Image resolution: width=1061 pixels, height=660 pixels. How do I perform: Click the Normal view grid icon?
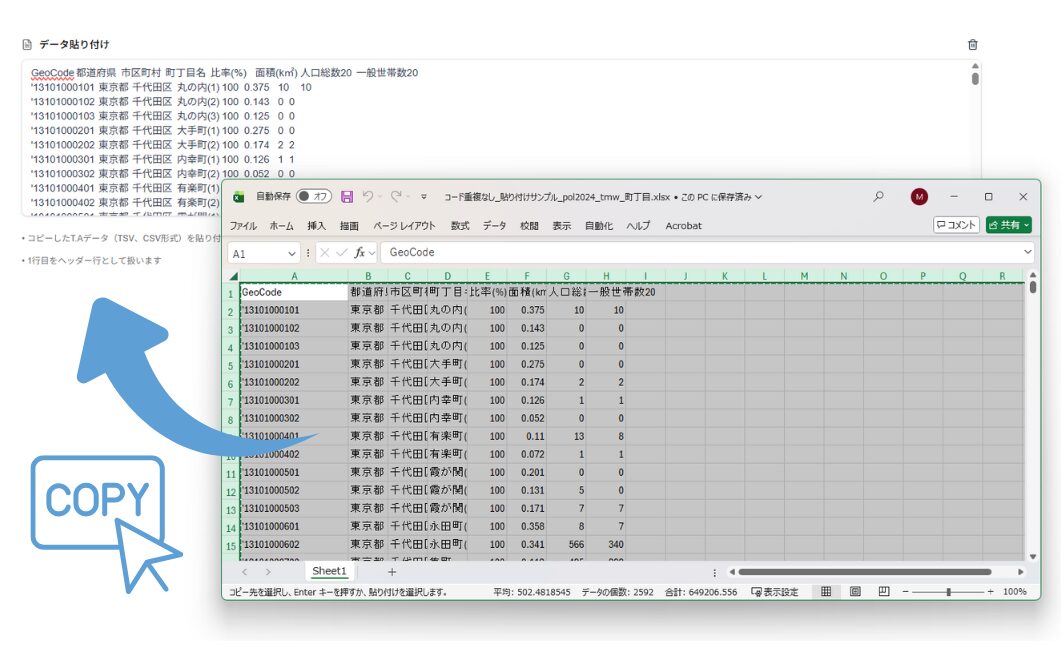pyautogui.click(x=826, y=592)
